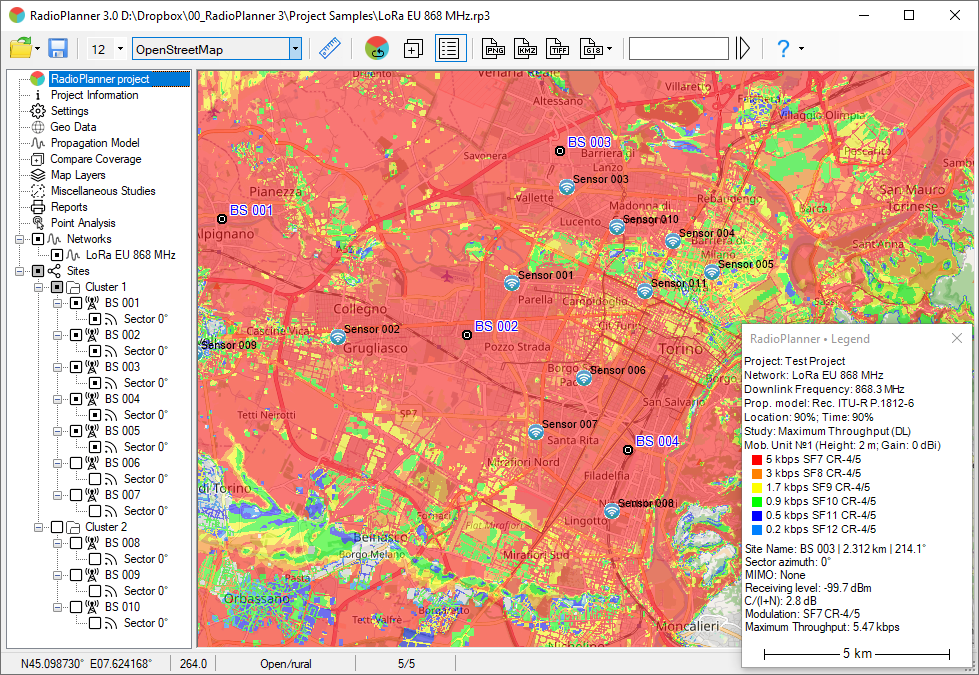Open a project with the folder icon
Screen dimensions: 979x675
21,48
